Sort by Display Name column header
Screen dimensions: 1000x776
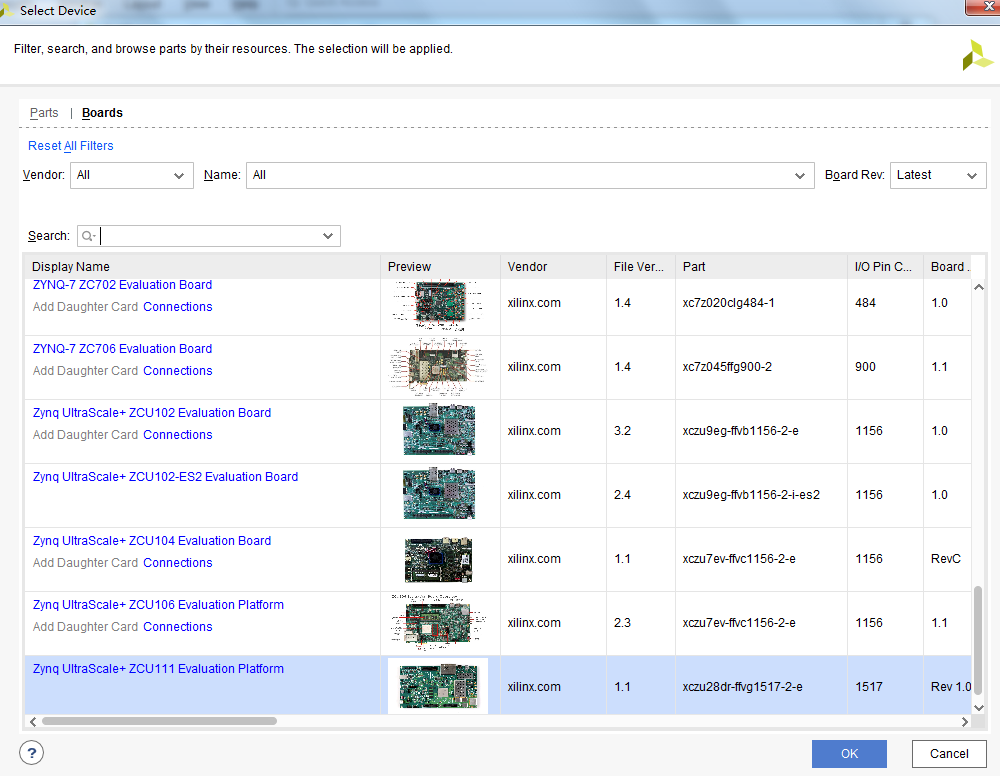point(202,267)
